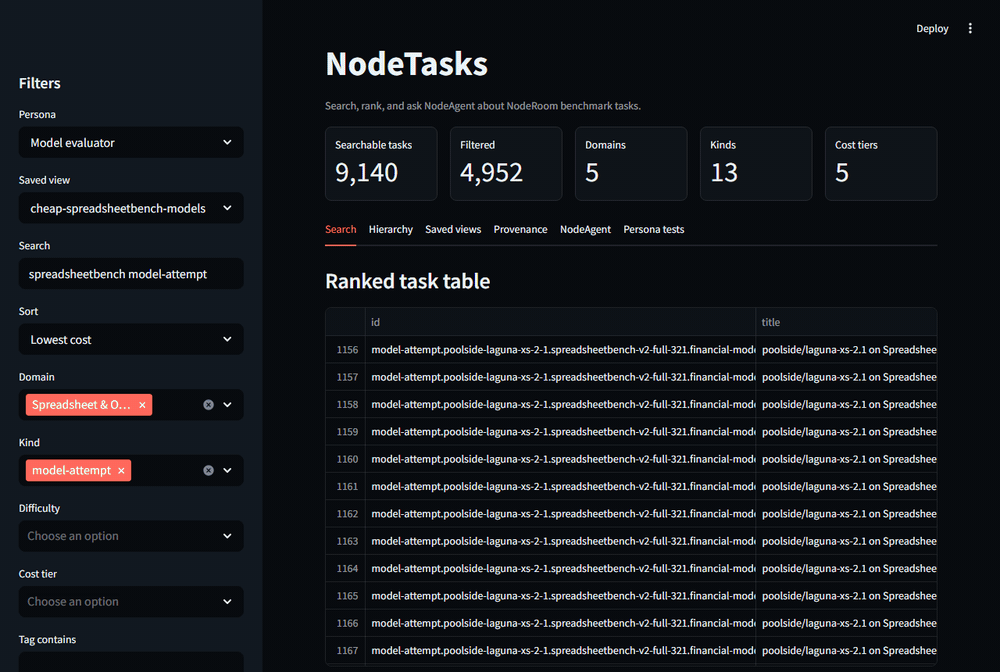Open the Difficulty dropdown

[x=131, y=536]
